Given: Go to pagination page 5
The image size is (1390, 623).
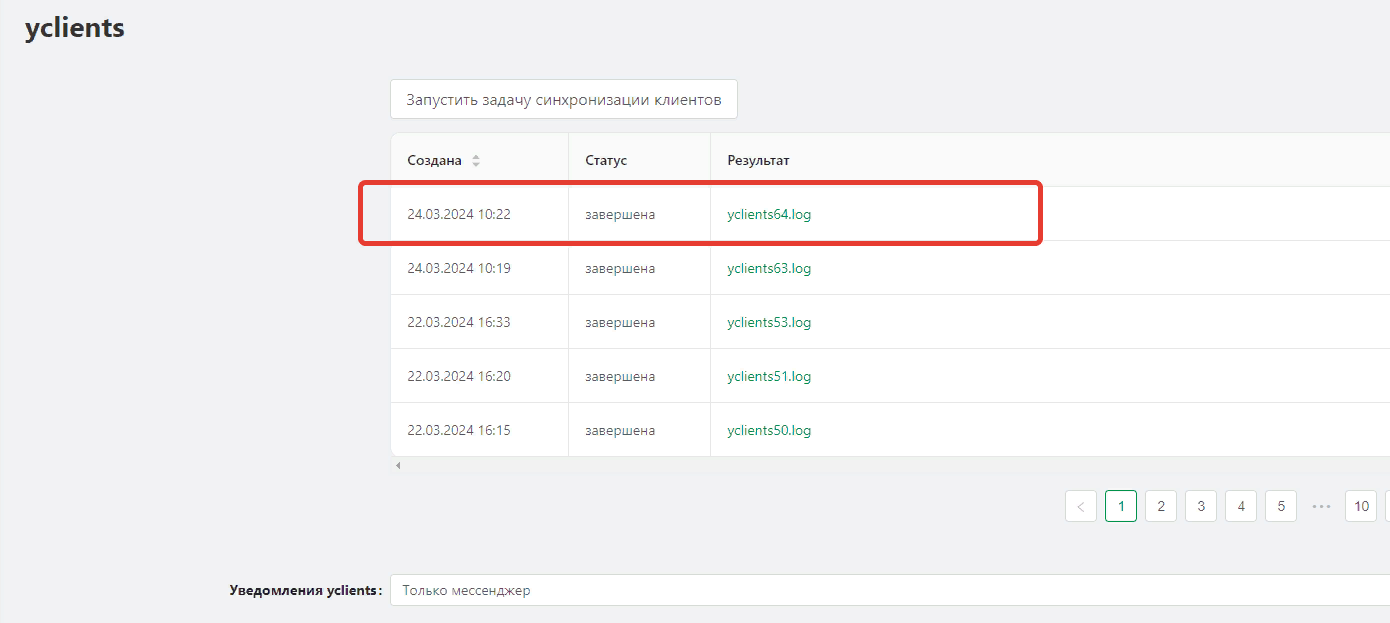Looking at the screenshot, I should [x=1281, y=506].
